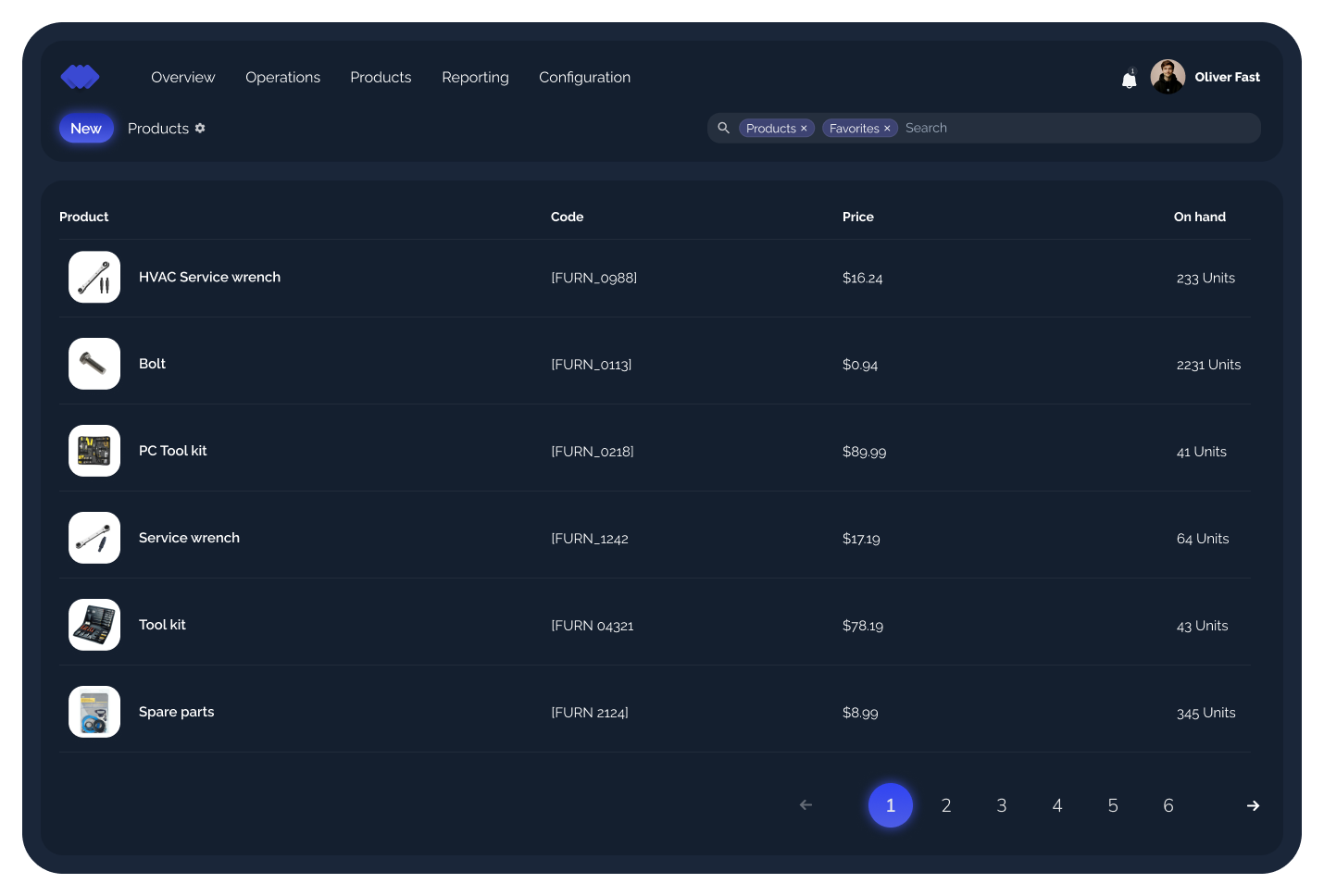Open the Operations menu

[x=282, y=77]
